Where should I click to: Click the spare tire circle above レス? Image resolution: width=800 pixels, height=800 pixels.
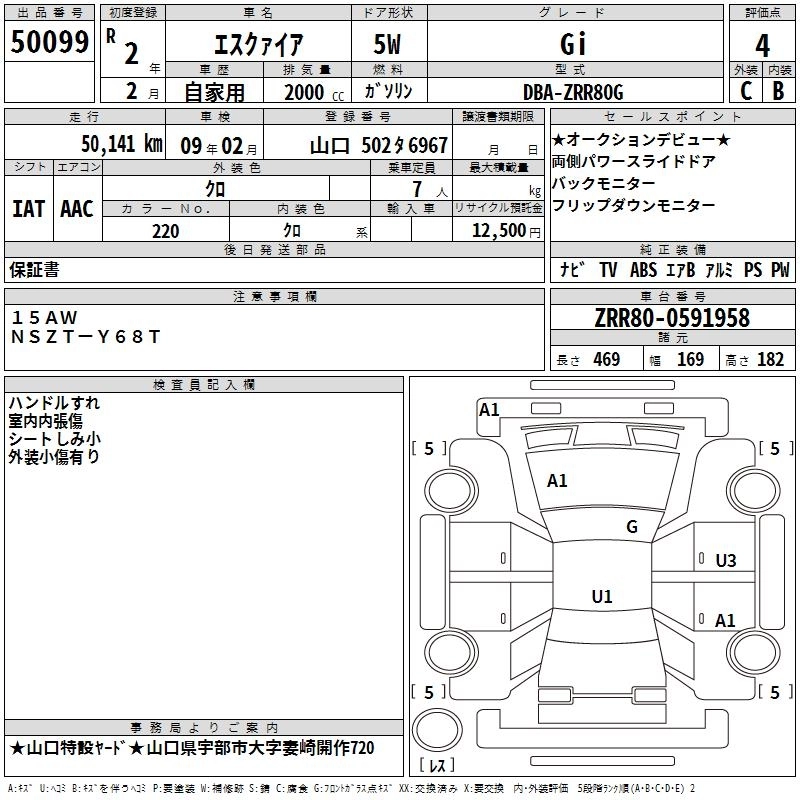437,730
